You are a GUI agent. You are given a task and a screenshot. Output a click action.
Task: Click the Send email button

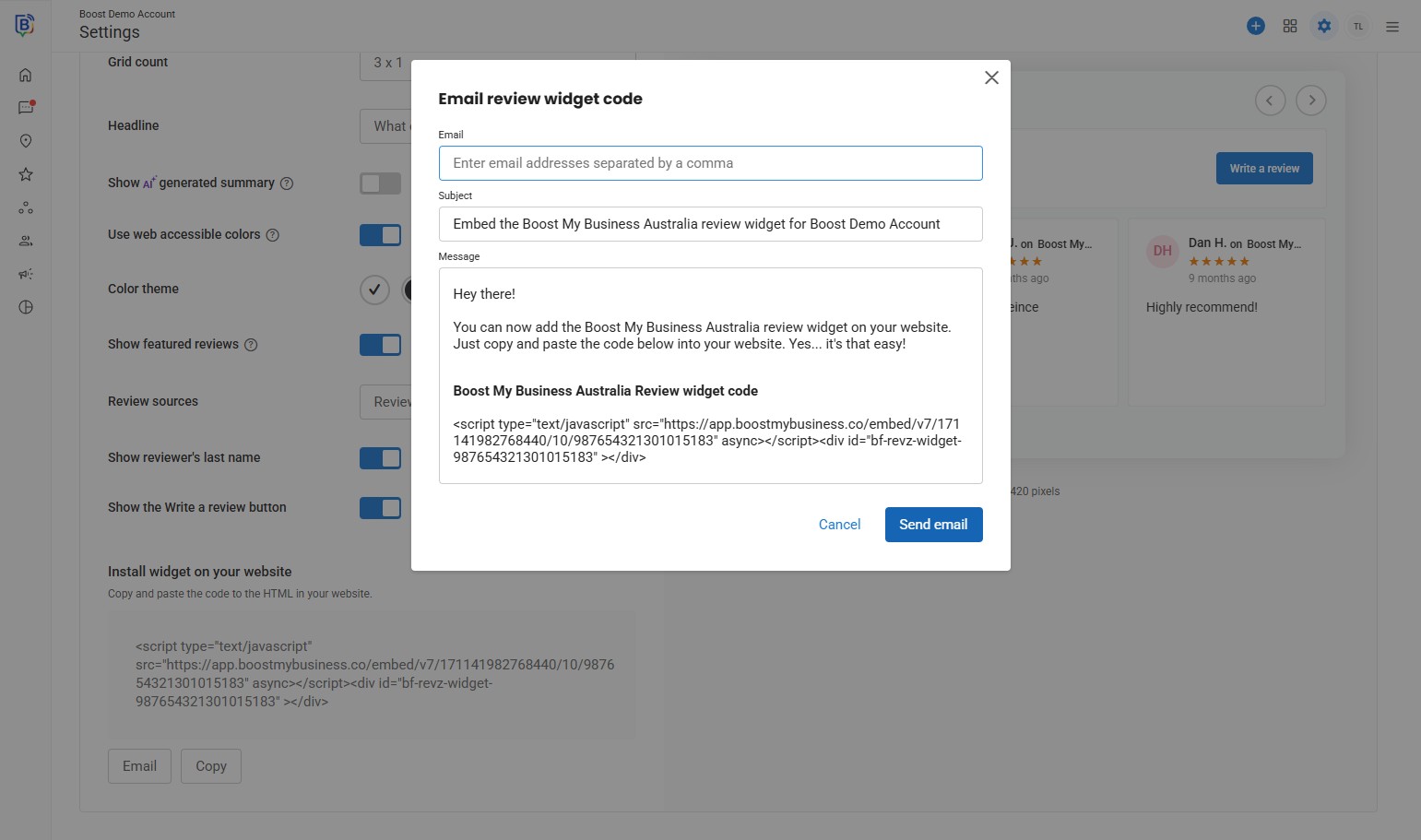(933, 525)
